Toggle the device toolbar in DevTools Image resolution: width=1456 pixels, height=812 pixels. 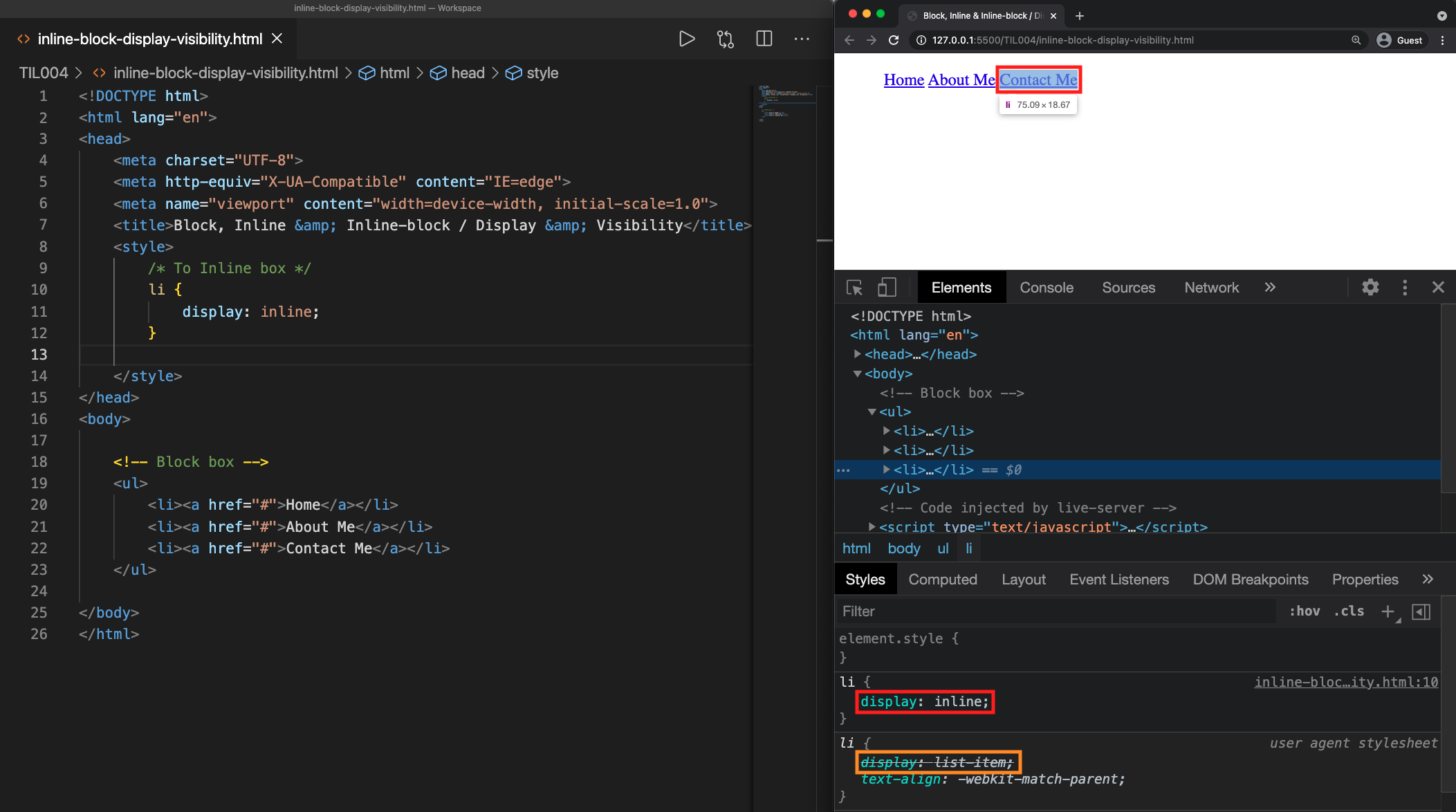[886, 288]
